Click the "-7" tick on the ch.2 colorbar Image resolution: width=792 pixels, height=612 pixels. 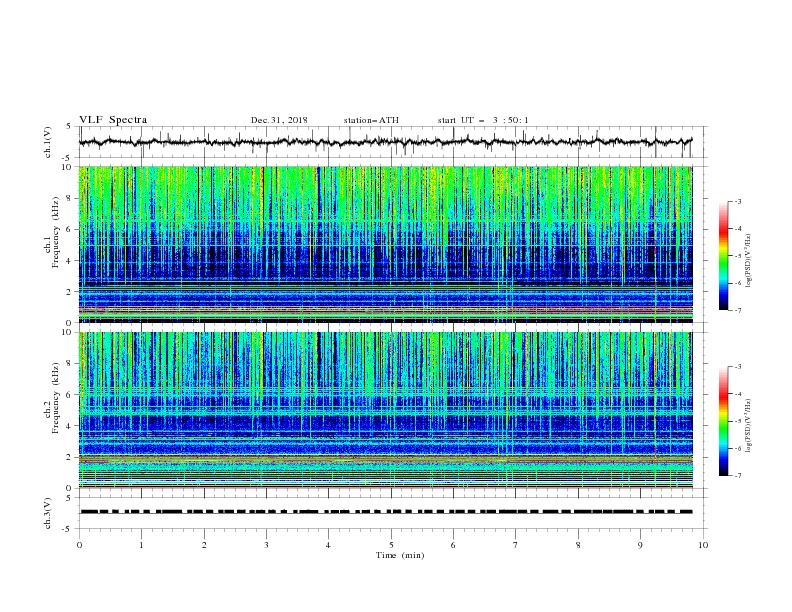(737, 476)
